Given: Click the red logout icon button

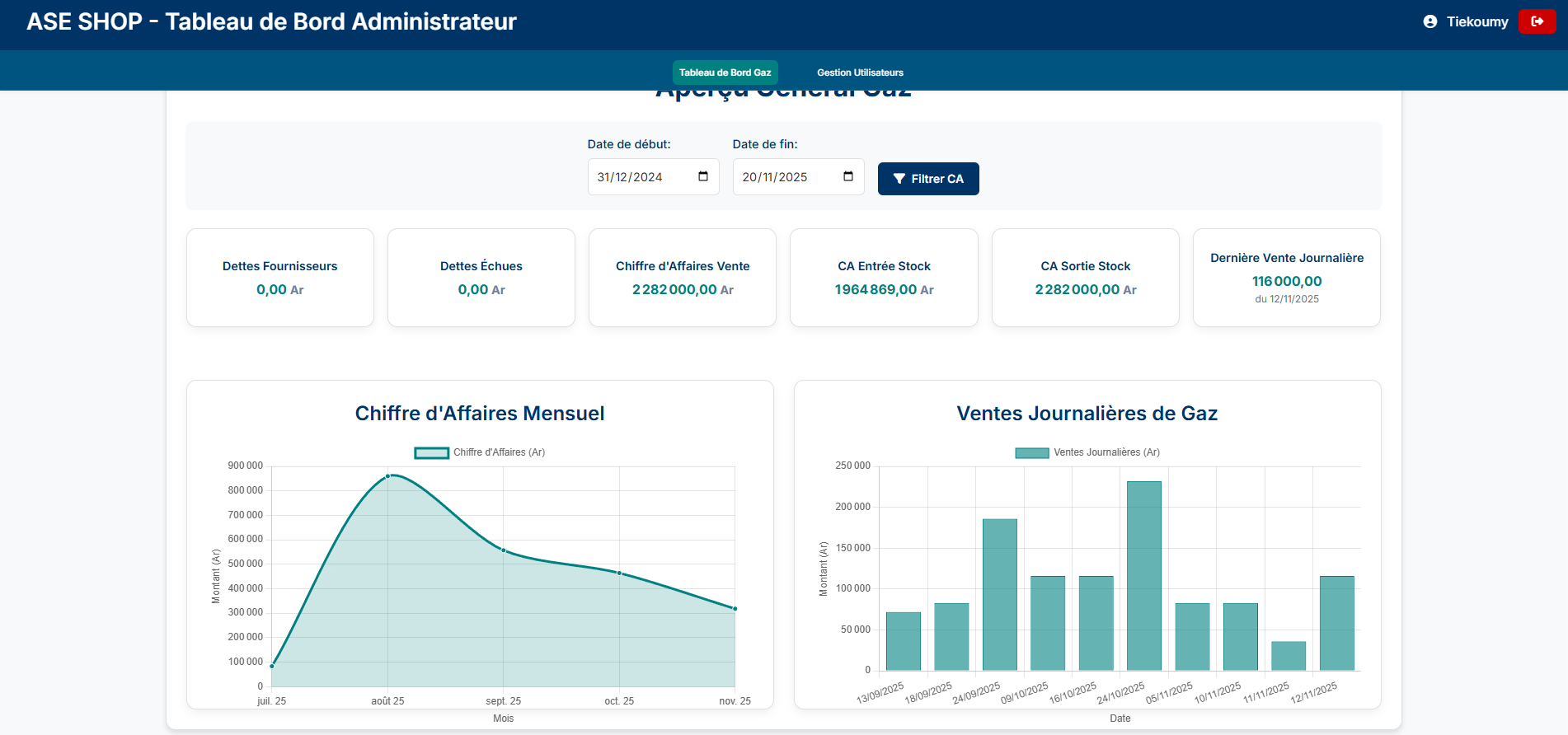Looking at the screenshot, I should [x=1537, y=21].
